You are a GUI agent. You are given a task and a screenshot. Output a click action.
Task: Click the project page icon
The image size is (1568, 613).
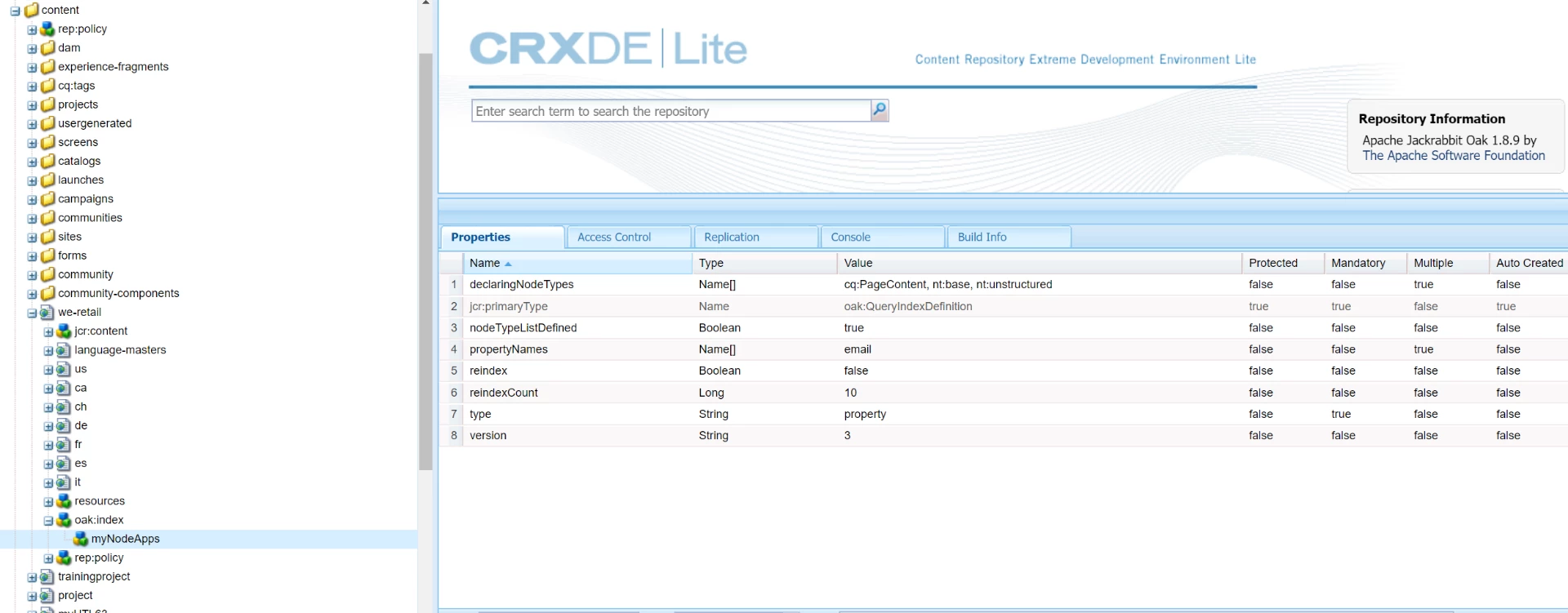click(47, 595)
